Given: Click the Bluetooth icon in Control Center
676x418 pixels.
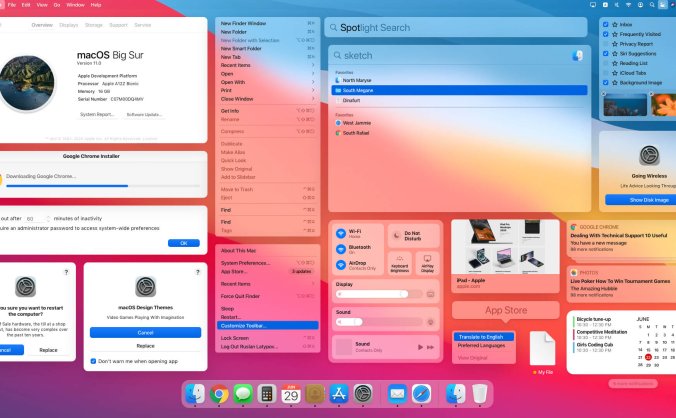Looking at the screenshot, I should tap(340, 249).
